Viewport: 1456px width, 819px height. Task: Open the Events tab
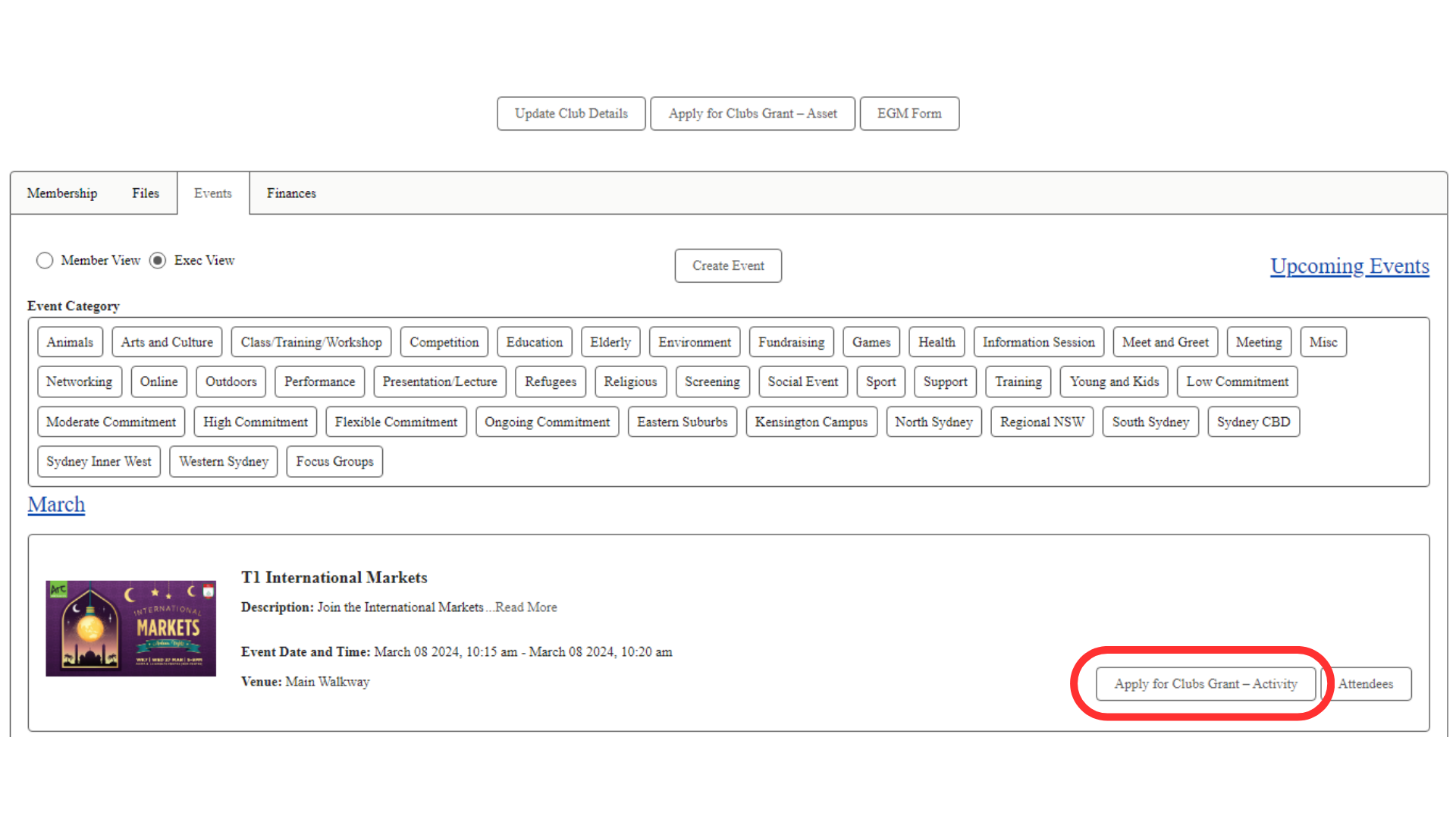(214, 193)
